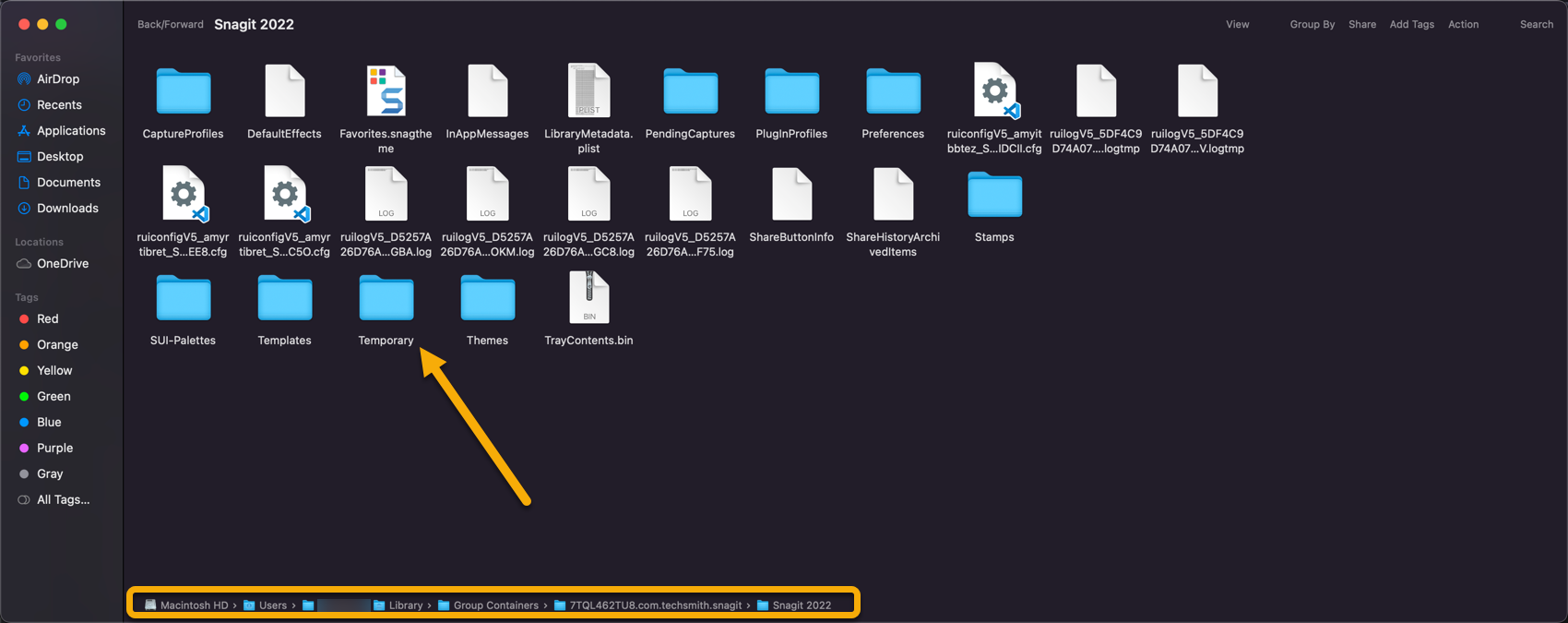
Task: Select the logtmp file ending in V.logtmp
Action: (x=1197, y=91)
